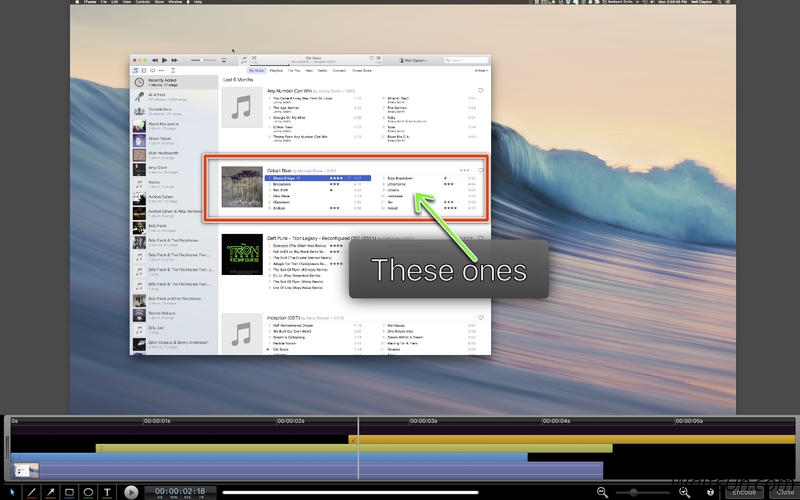The image size is (800, 500).
Task: Click the timecode display field
Action: tap(180, 492)
